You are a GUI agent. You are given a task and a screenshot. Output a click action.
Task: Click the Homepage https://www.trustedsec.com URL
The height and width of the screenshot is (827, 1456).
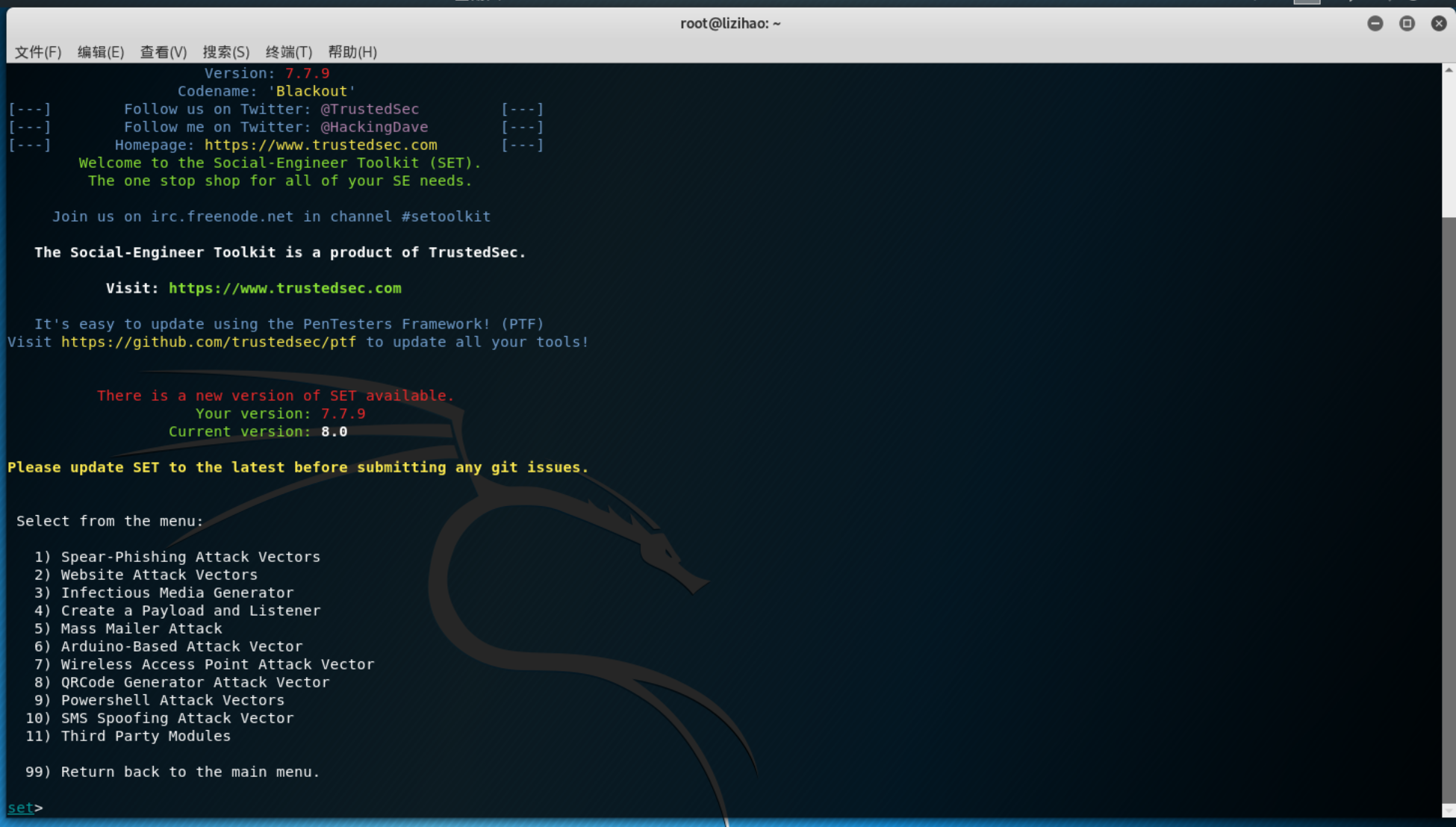tap(321, 145)
